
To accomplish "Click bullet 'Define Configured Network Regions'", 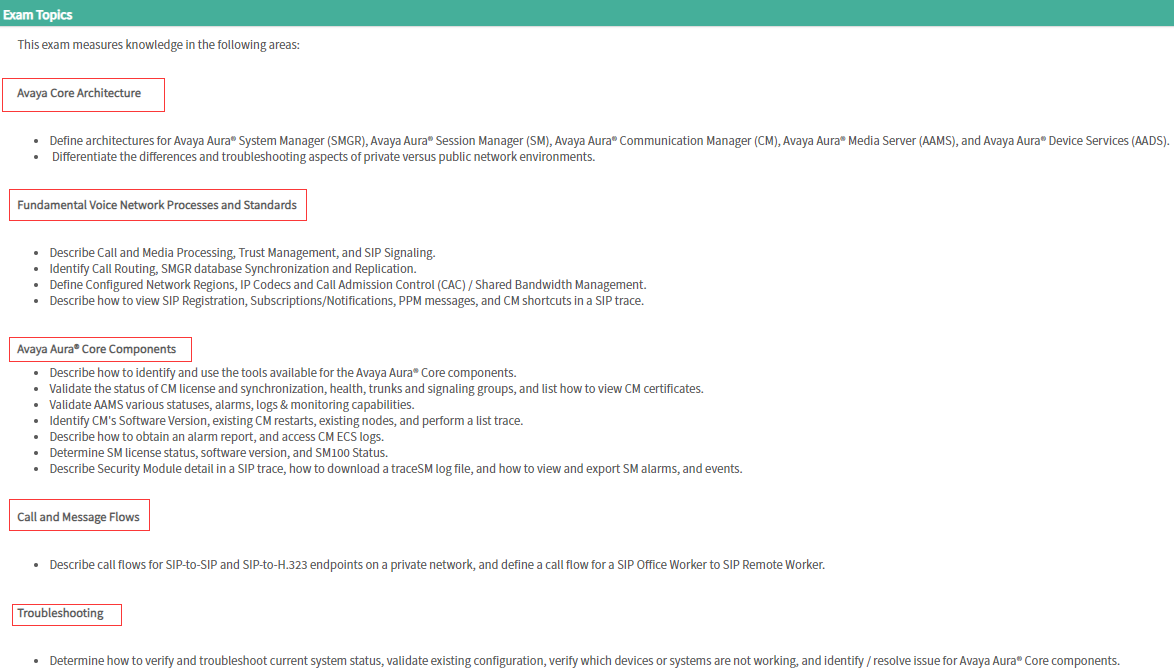I will coord(347,285).
